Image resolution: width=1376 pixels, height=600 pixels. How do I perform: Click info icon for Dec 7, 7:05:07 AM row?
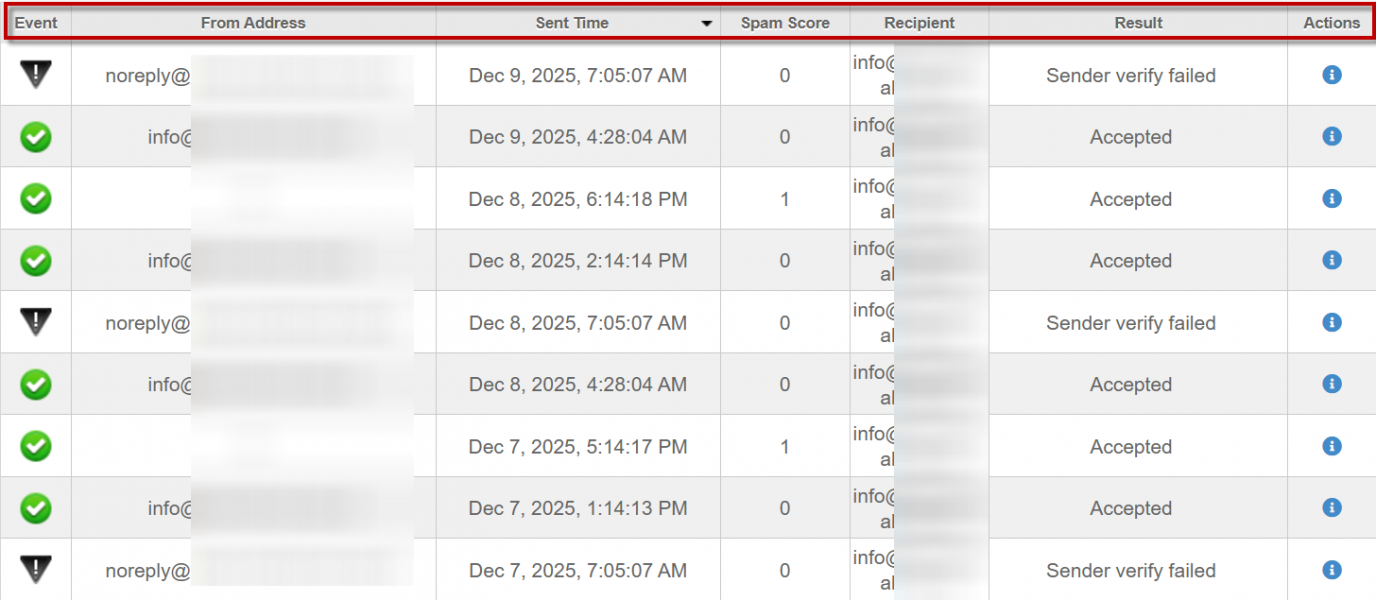[1331, 570]
